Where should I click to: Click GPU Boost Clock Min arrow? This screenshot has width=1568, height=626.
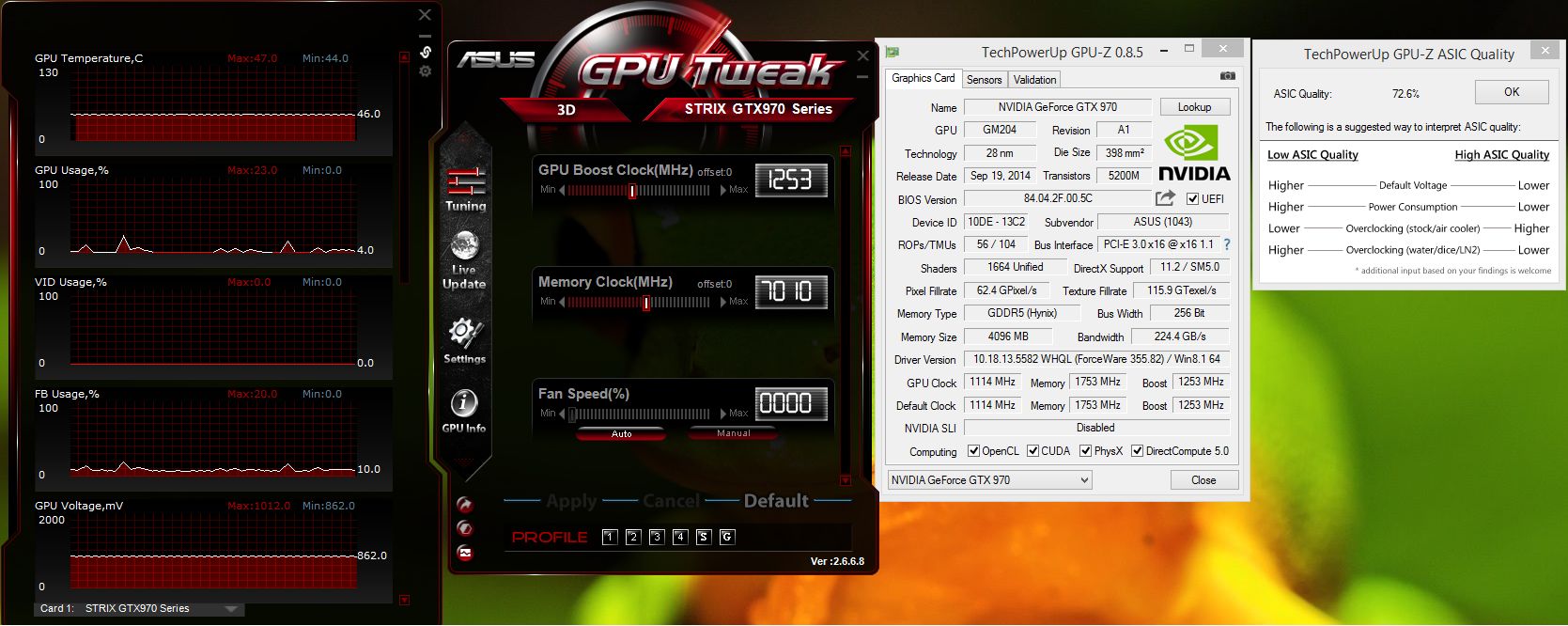562,191
